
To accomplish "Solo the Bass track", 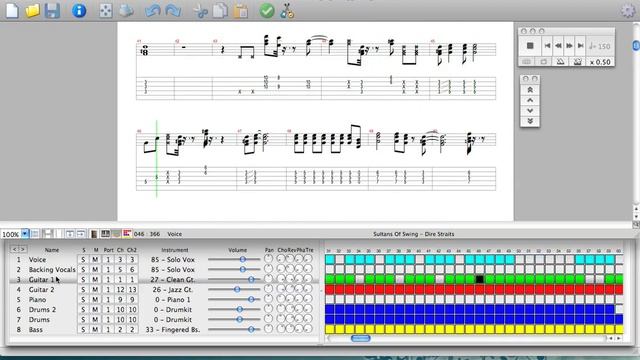I will click(83, 329).
